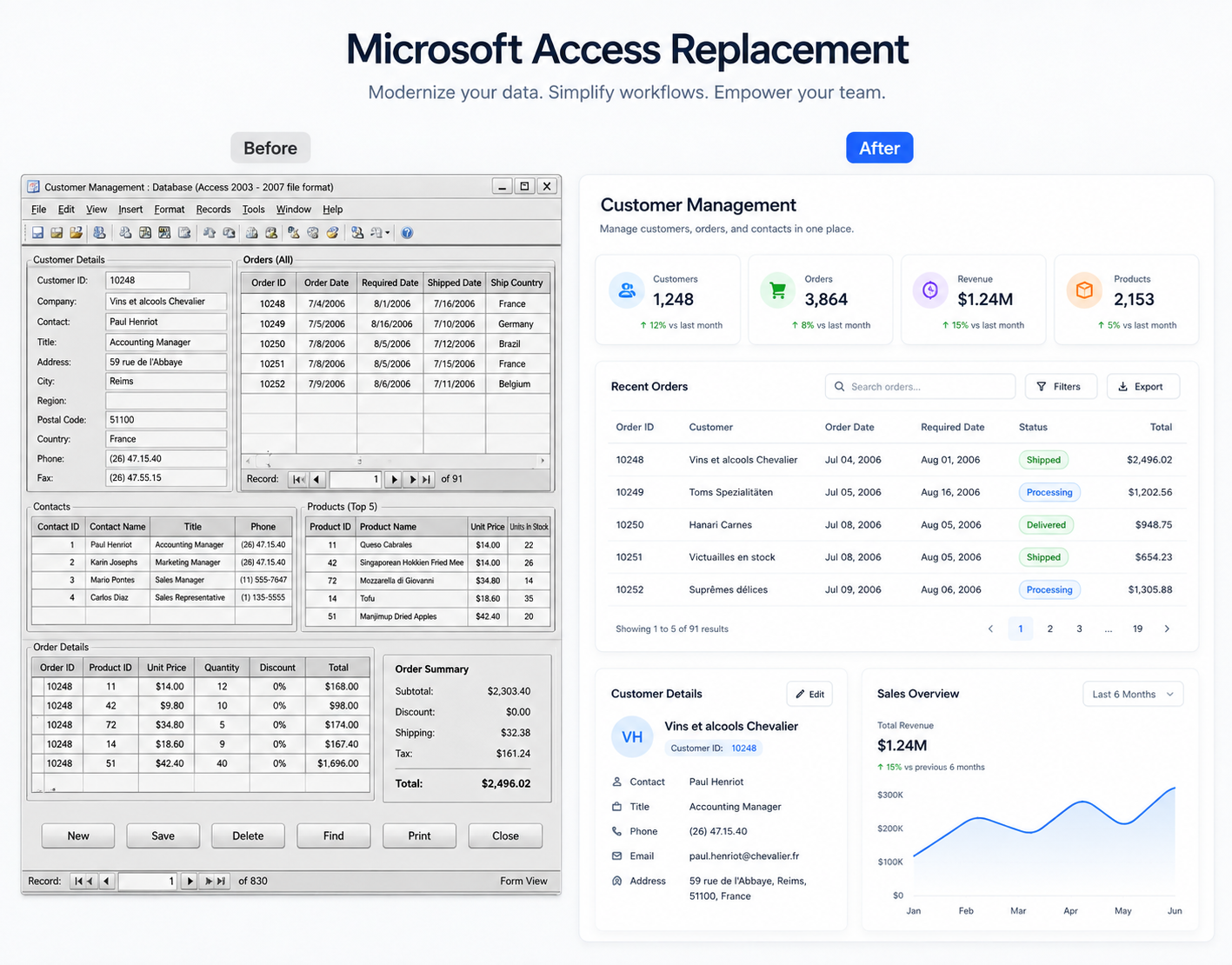Click the Customer ID field showing 10248
This screenshot has width=1232, height=965.
[148, 280]
